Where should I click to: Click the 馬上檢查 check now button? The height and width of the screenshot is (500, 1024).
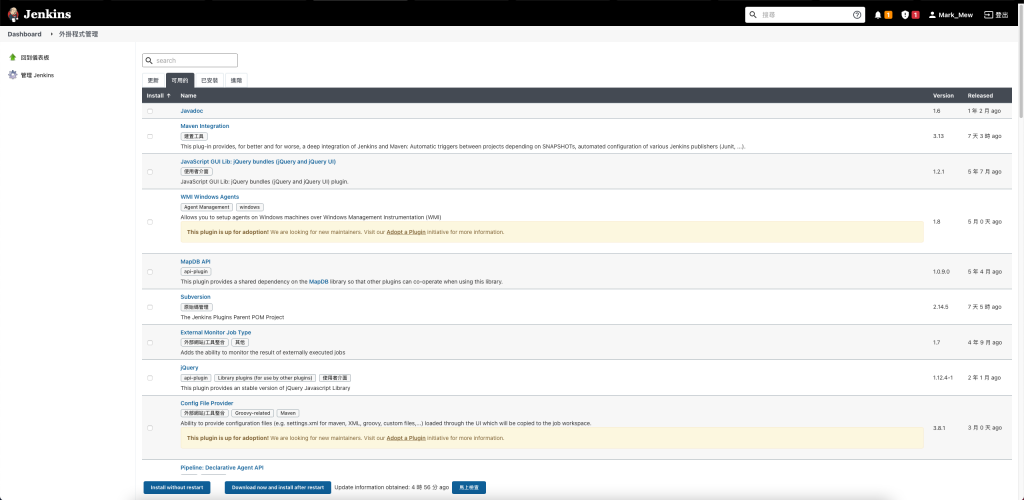(469, 488)
